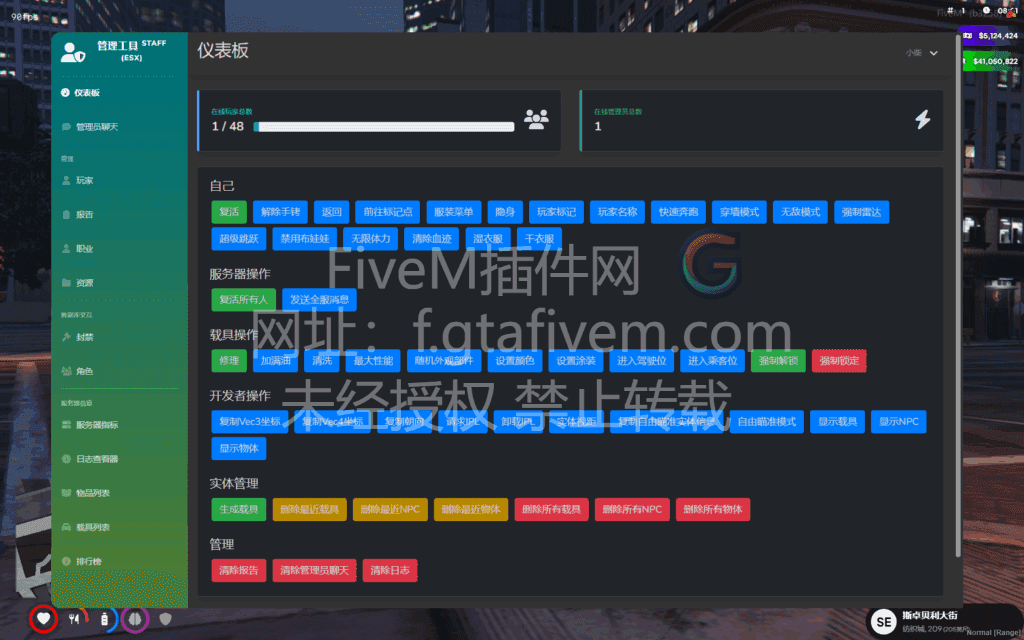Enable 无敌模式 god mode
The height and width of the screenshot is (640, 1024).
(x=800, y=212)
